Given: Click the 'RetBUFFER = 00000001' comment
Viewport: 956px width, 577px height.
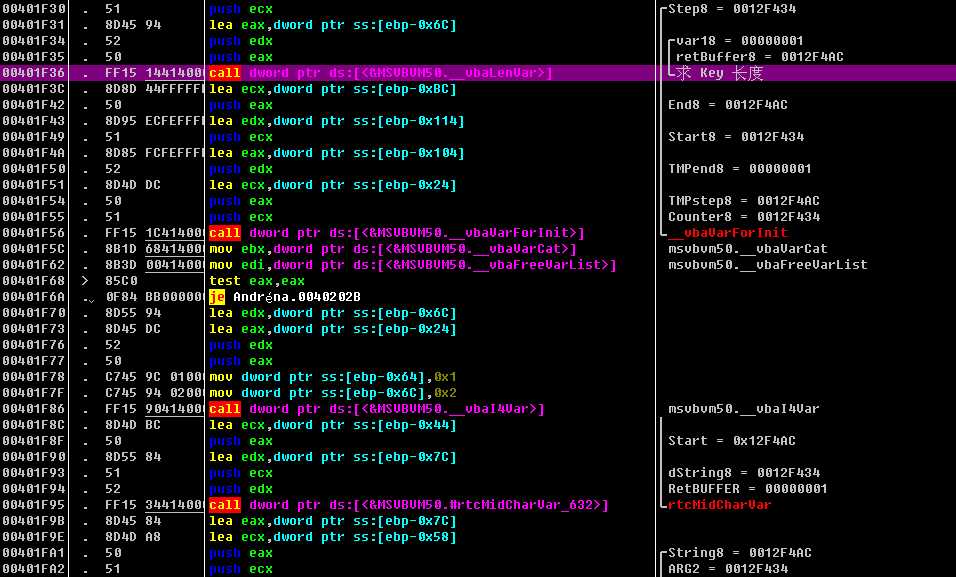Looking at the screenshot, I should point(747,489).
